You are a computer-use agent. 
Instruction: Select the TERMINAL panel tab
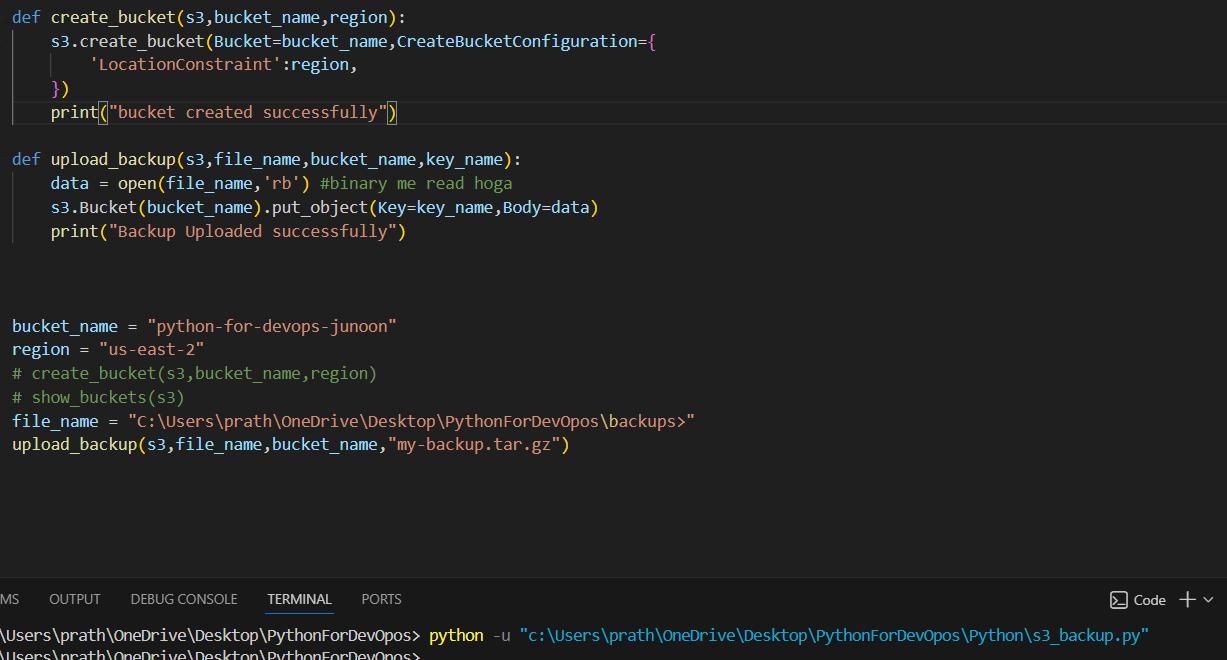click(x=299, y=599)
